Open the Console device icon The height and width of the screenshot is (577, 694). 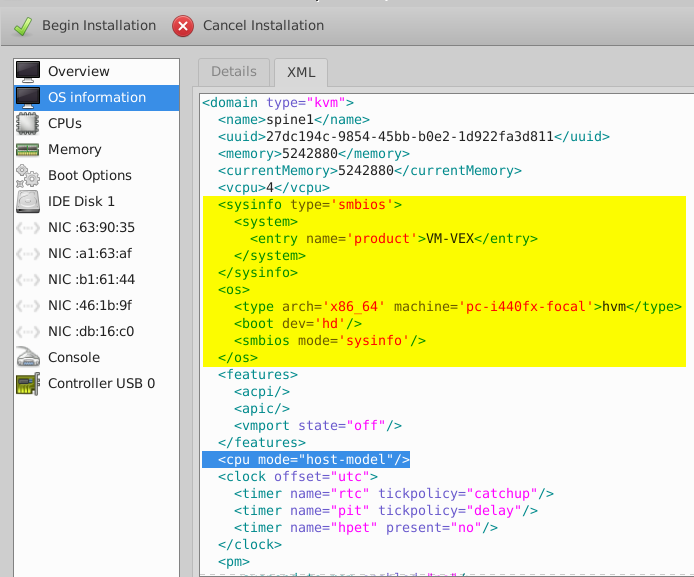[x=28, y=358]
